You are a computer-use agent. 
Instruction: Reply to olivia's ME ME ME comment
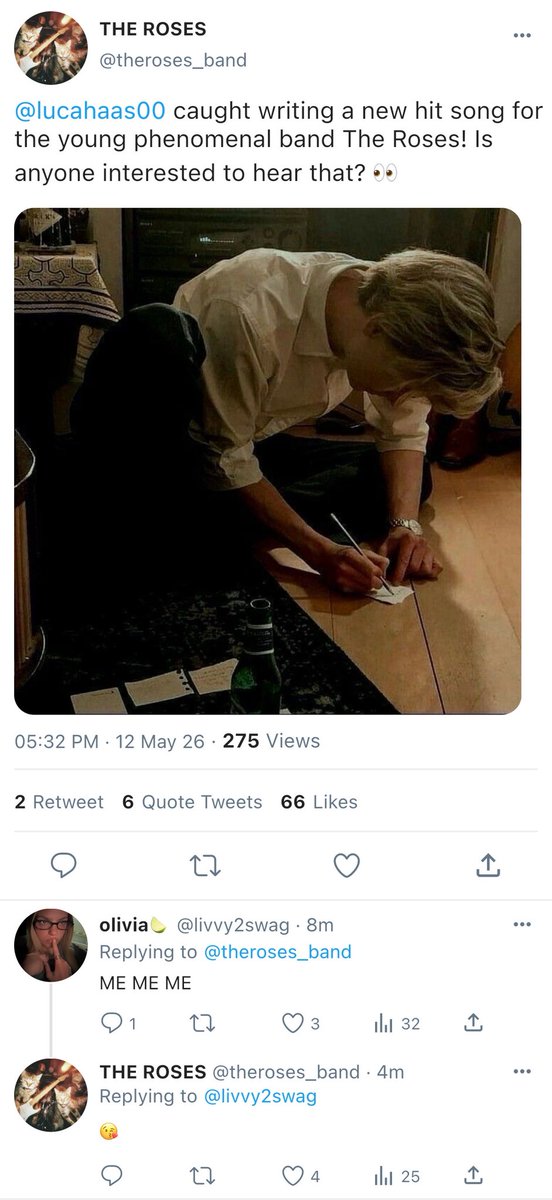coord(119,1023)
